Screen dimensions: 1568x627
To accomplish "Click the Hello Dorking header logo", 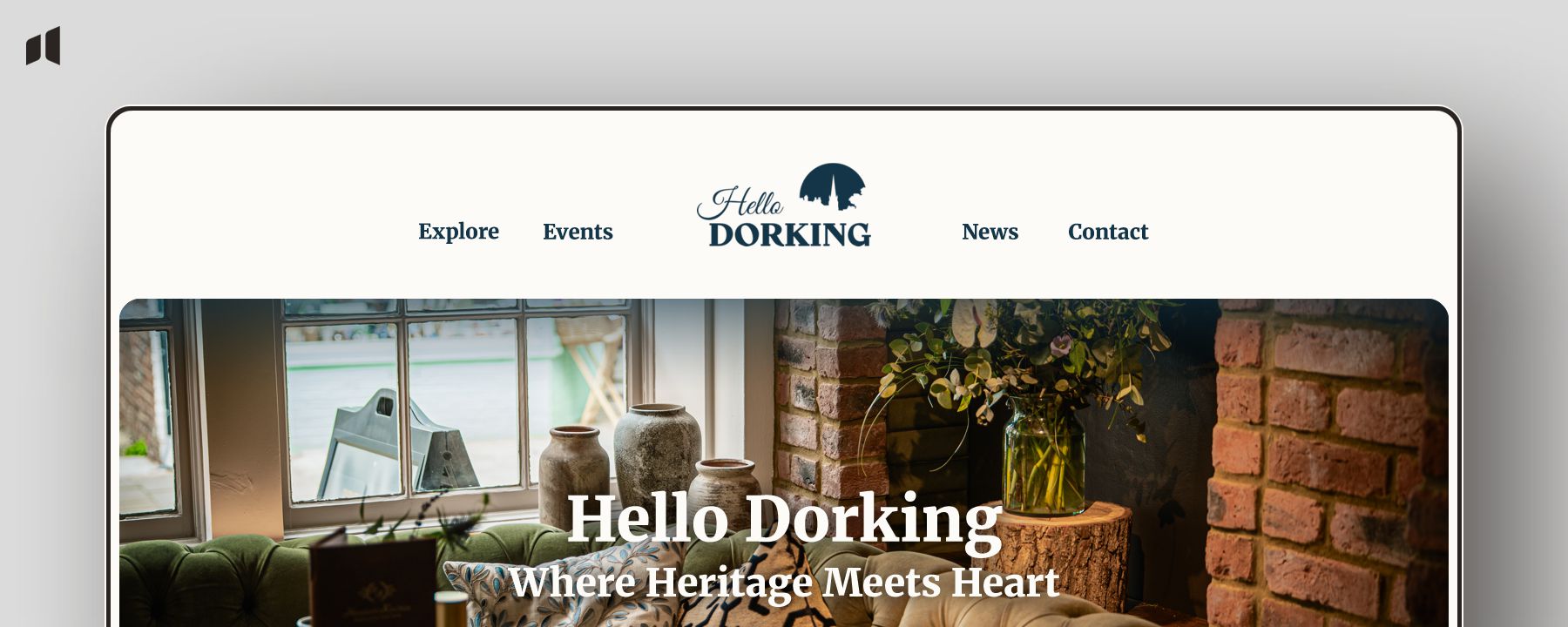I will pos(784,206).
